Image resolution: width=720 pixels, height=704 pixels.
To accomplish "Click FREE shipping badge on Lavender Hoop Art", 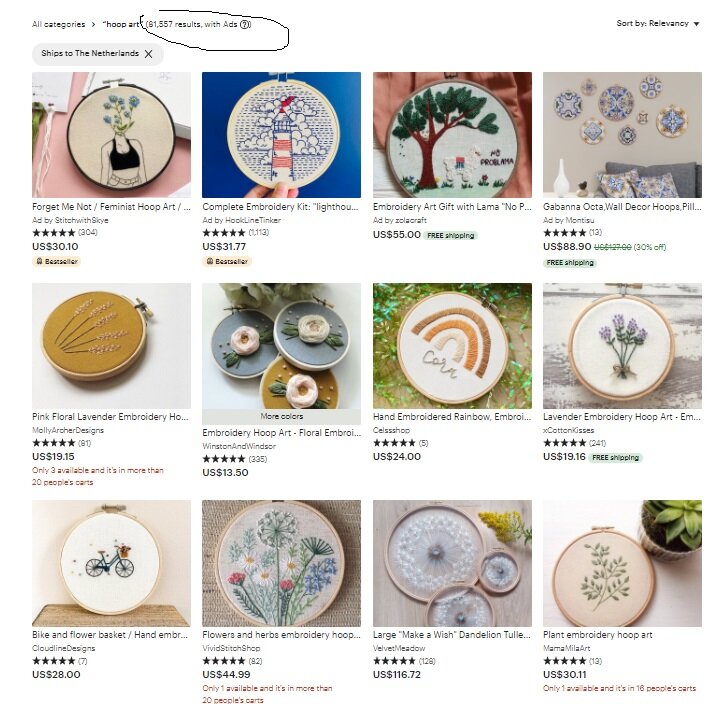I will (615, 457).
